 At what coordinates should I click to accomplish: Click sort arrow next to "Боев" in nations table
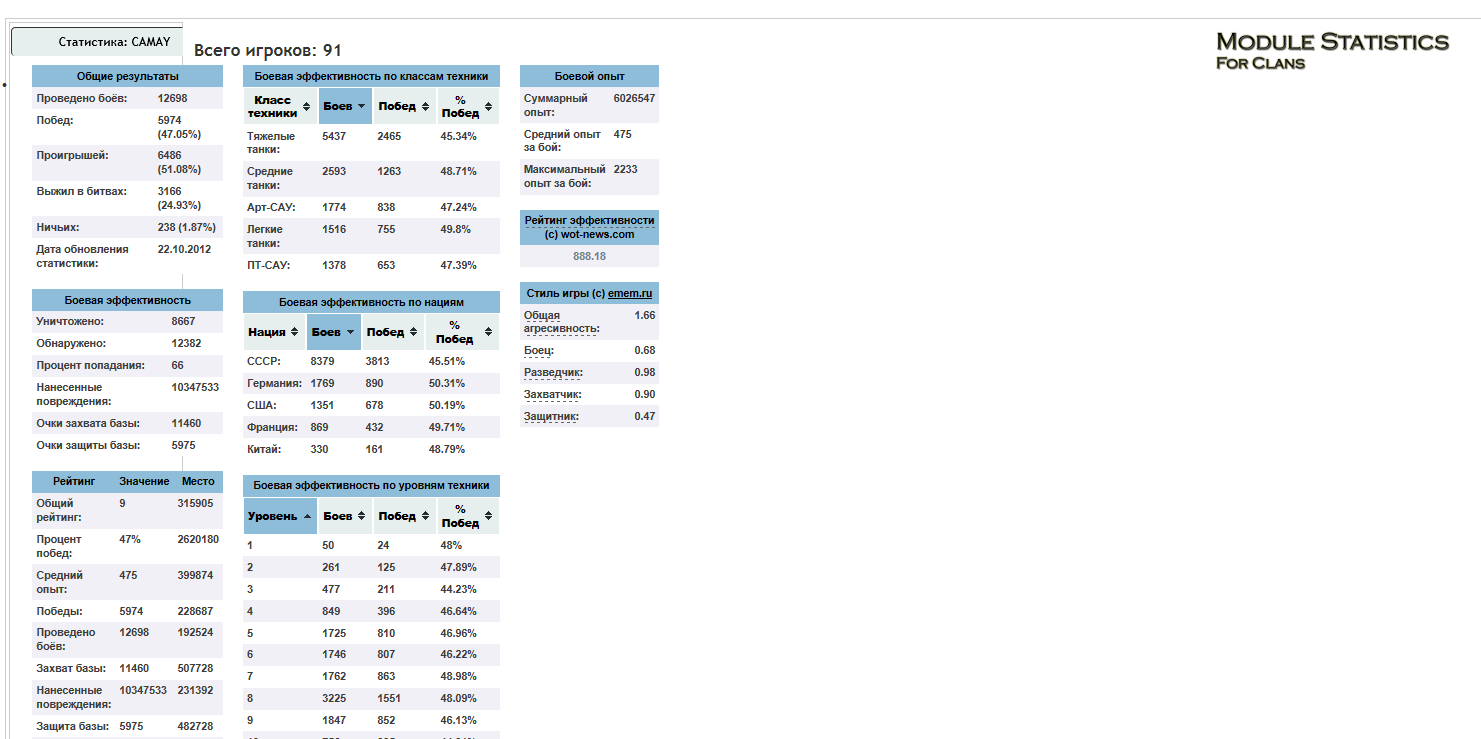[x=349, y=332]
